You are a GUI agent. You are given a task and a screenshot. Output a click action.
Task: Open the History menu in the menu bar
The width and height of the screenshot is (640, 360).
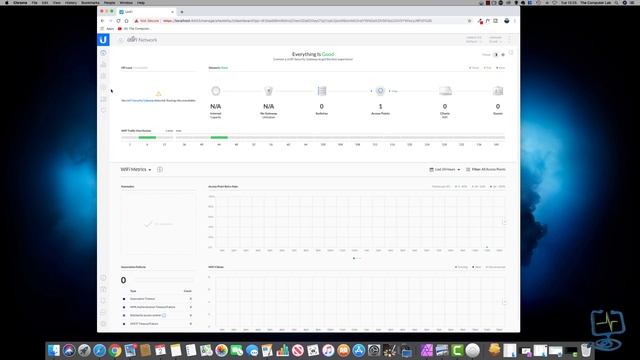pos(71,2)
